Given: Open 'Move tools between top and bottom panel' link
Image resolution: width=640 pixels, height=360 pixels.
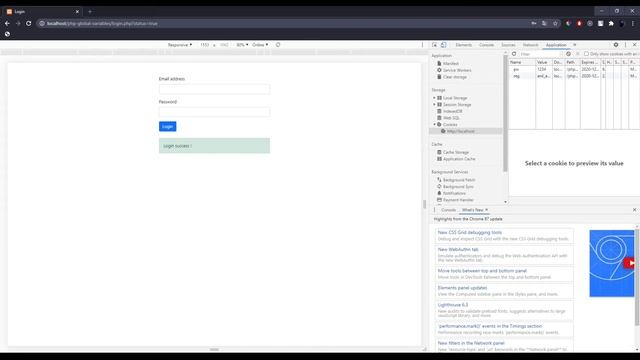Looking at the screenshot, I should (482, 271).
